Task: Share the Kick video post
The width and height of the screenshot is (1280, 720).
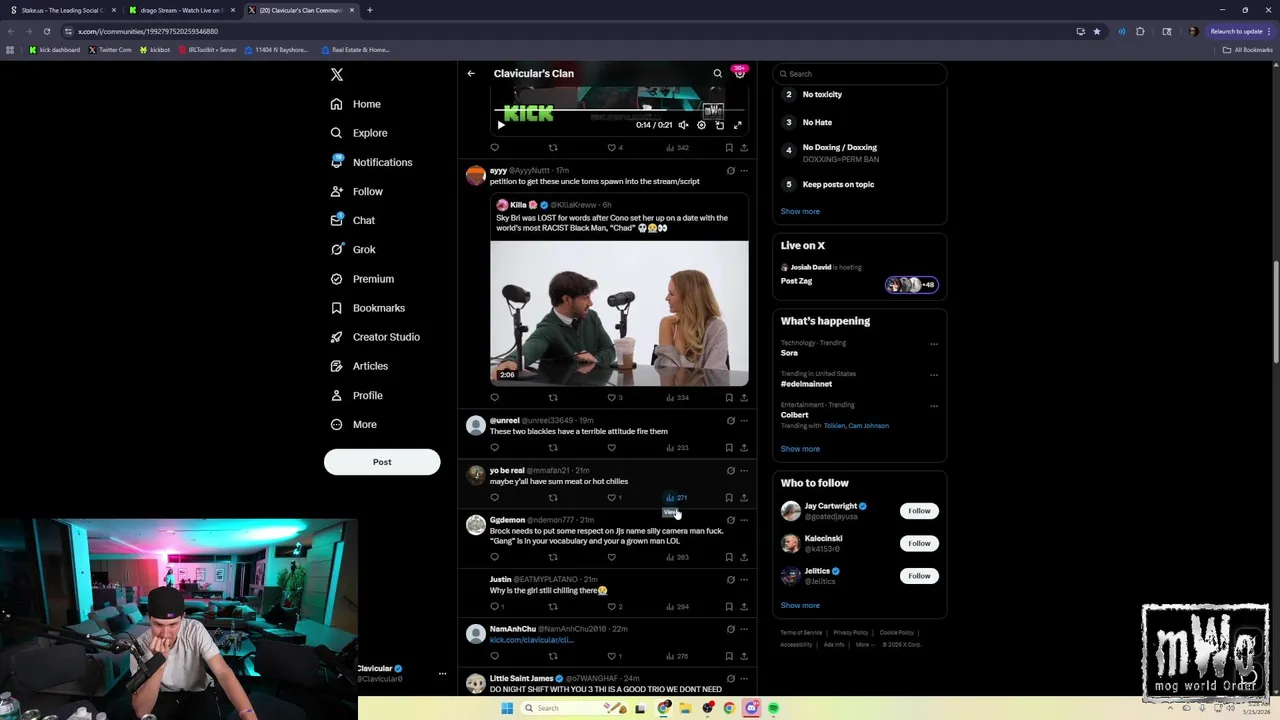Action: pos(744,147)
